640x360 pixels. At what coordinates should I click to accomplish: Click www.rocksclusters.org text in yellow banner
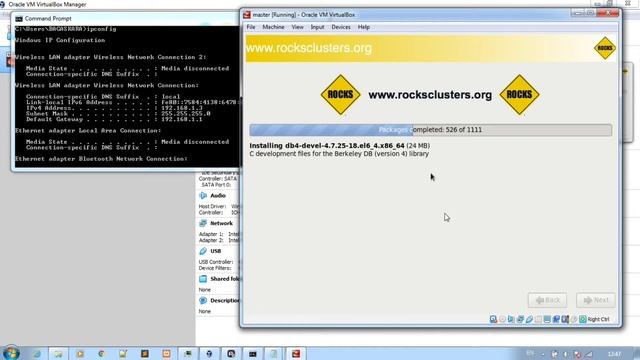pyautogui.click(x=309, y=48)
